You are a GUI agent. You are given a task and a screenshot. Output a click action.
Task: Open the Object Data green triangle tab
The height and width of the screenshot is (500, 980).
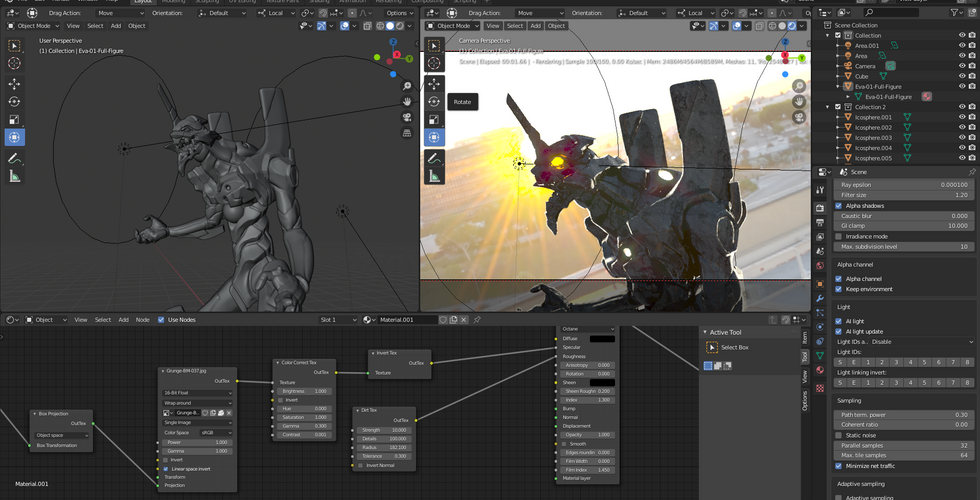coord(820,355)
